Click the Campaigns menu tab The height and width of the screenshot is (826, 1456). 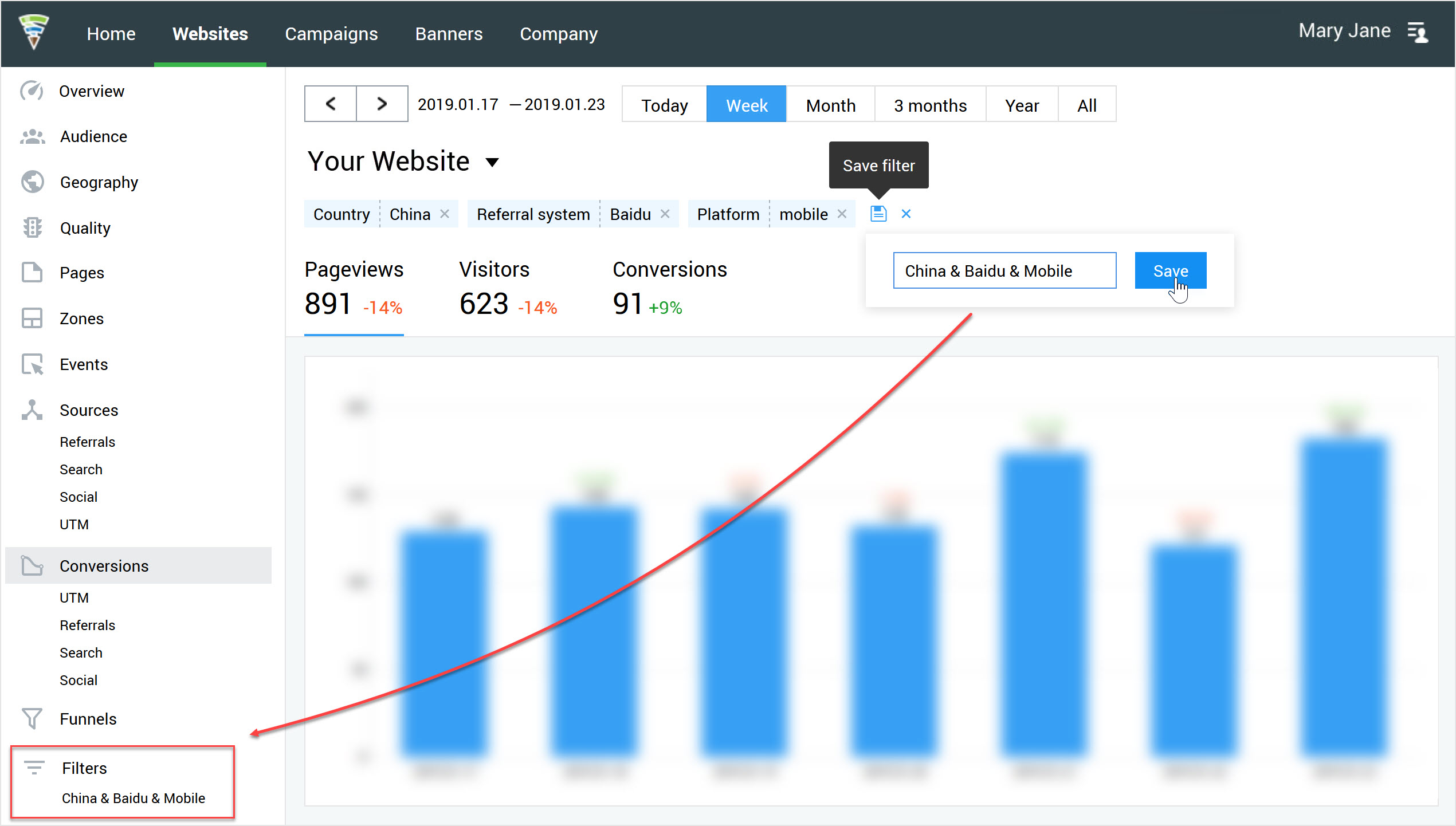tap(329, 33)
